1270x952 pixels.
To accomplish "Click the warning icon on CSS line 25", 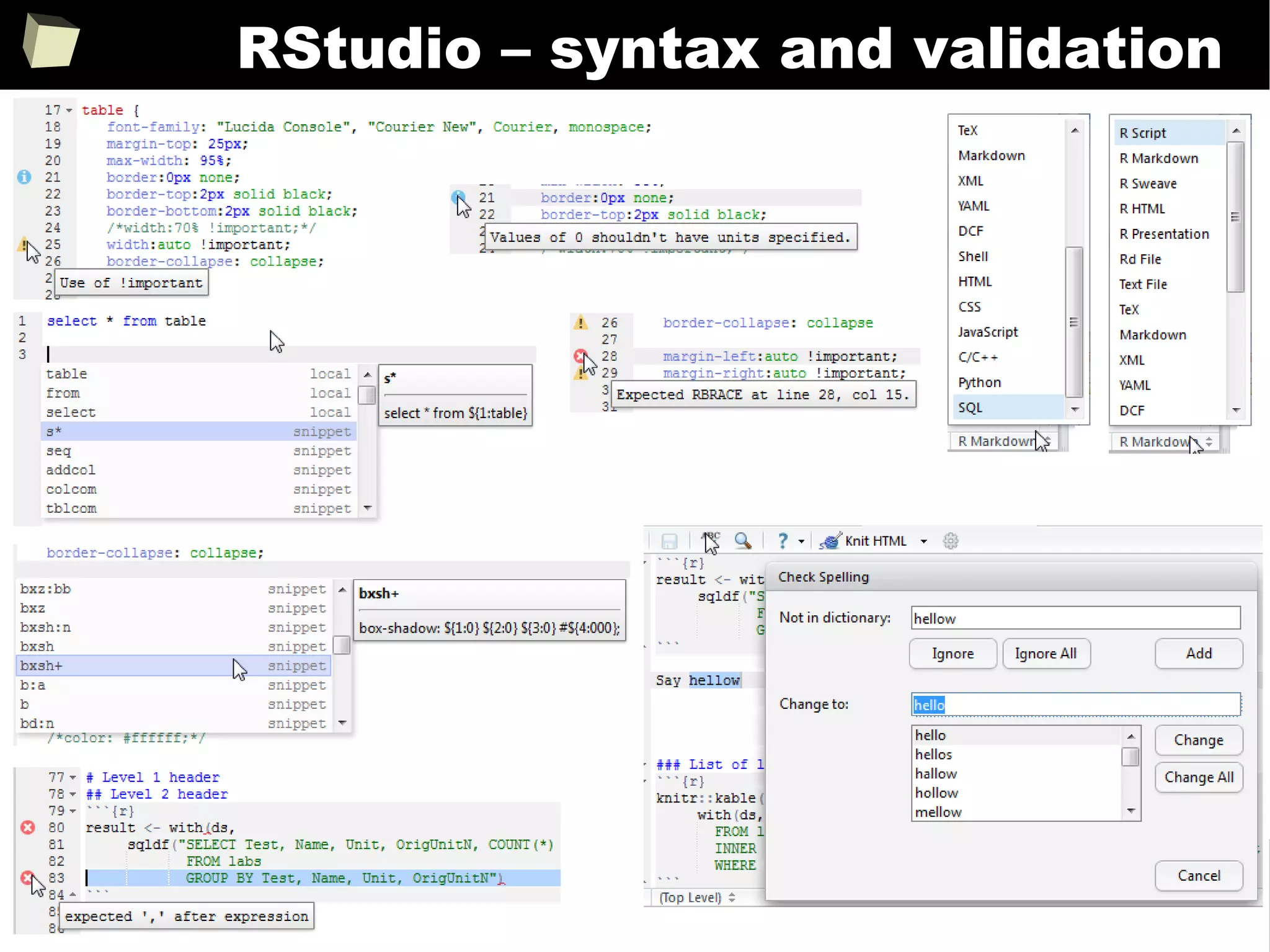I will click(x=23, y=244).
